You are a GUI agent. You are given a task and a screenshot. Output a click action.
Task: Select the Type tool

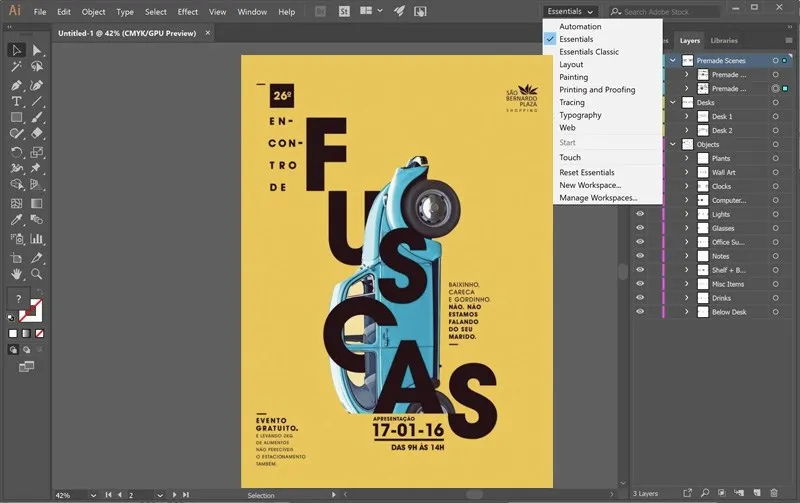[16, 101]
